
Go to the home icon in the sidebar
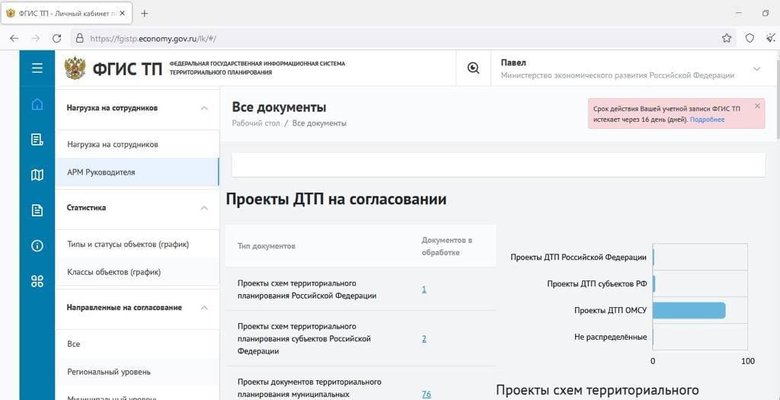pyautogui.click(x=37, y=104)
